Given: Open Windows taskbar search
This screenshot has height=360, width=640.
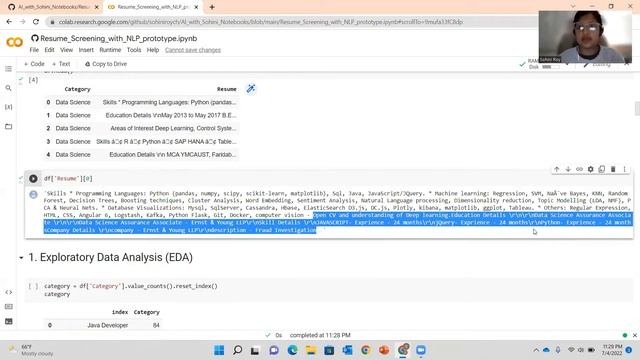Looking at the screenshot, I should (x=237, y=350).
